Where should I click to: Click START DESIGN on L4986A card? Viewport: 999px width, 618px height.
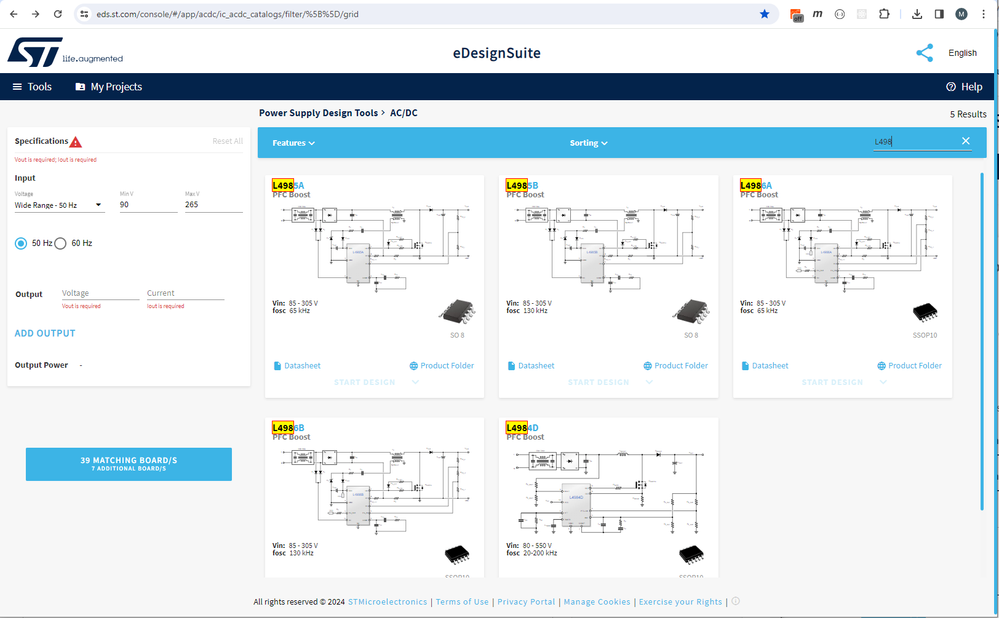tap(832, 382)
